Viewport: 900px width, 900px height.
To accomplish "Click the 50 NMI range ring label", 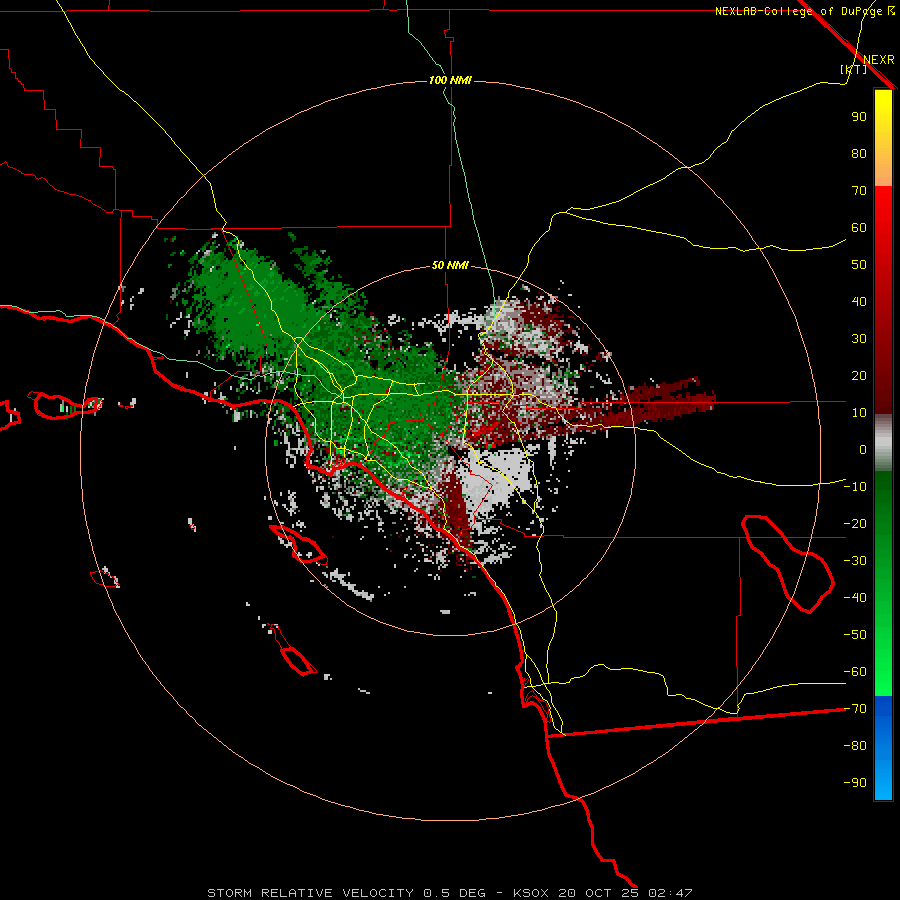I will [450, 265].
